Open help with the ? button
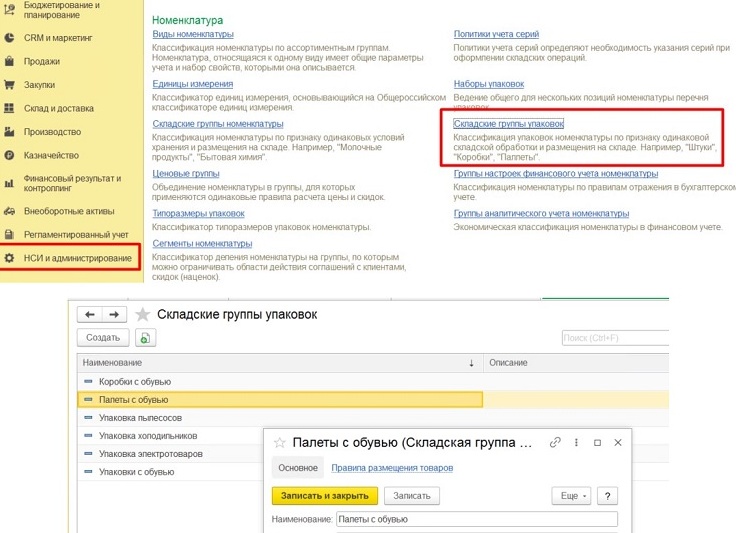 click(607, 496)
